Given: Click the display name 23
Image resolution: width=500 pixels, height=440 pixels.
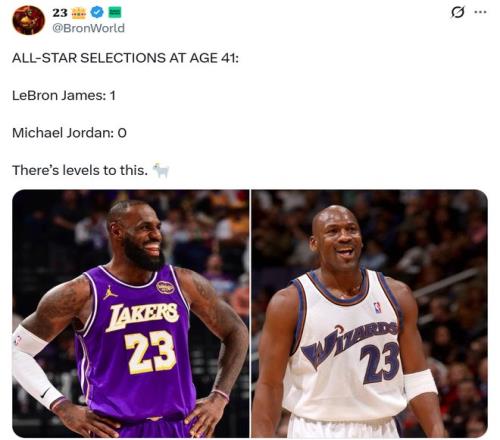Looking at the screenshot, I should (x=60, y=13).
